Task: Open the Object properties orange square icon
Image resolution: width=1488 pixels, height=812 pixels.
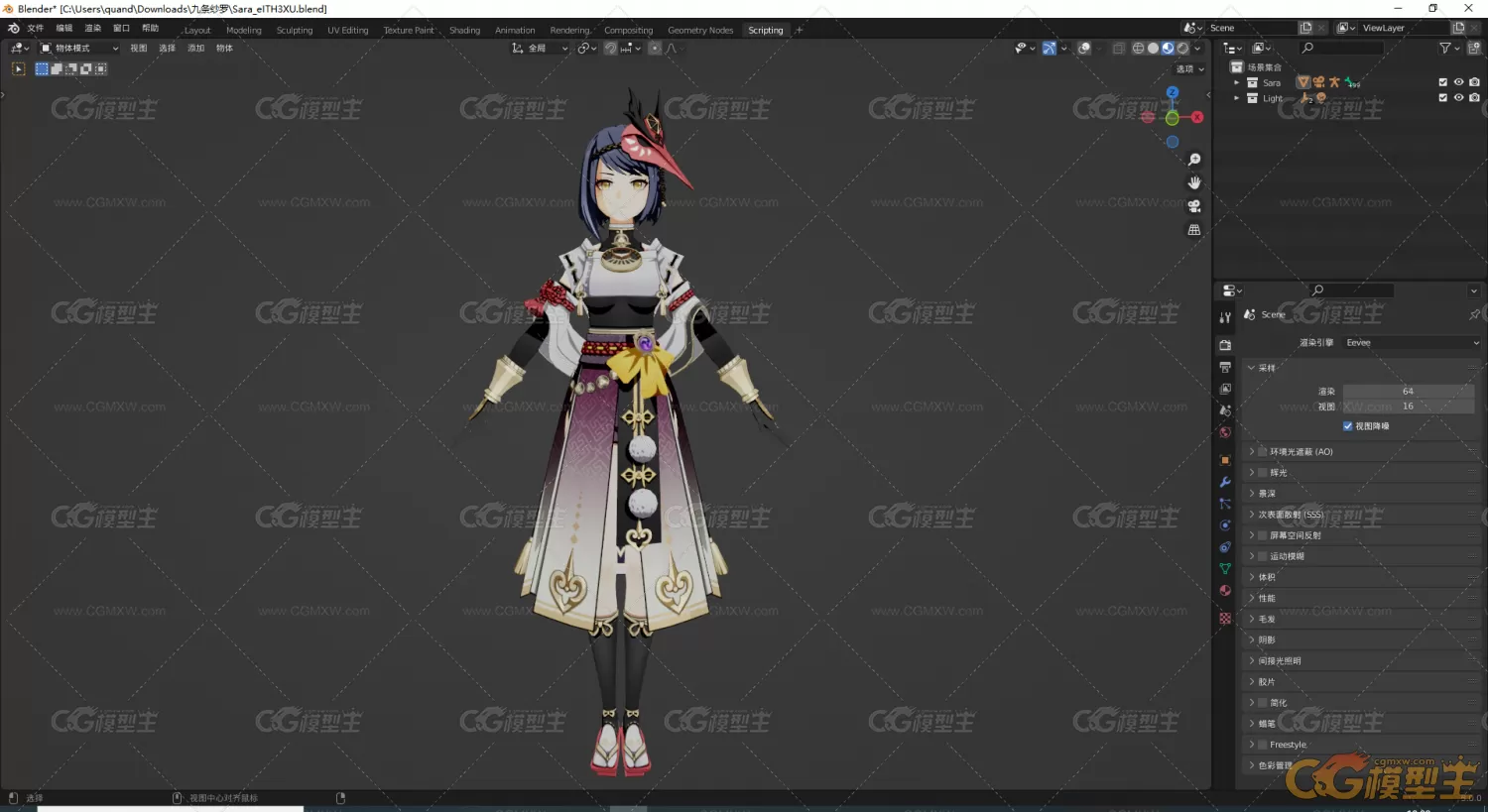Action: tap(1225, 460)
